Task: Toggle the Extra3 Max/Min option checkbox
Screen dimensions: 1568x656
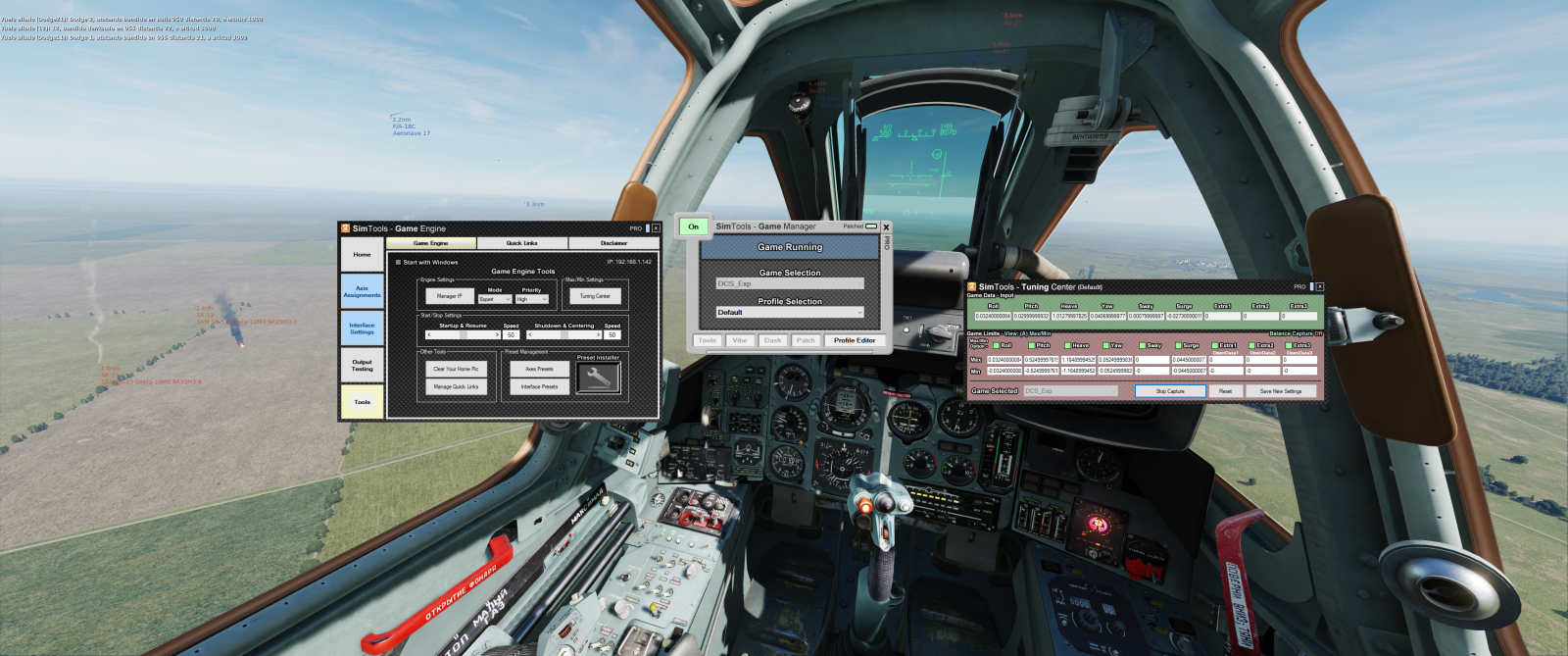Action: point(1290,345)
